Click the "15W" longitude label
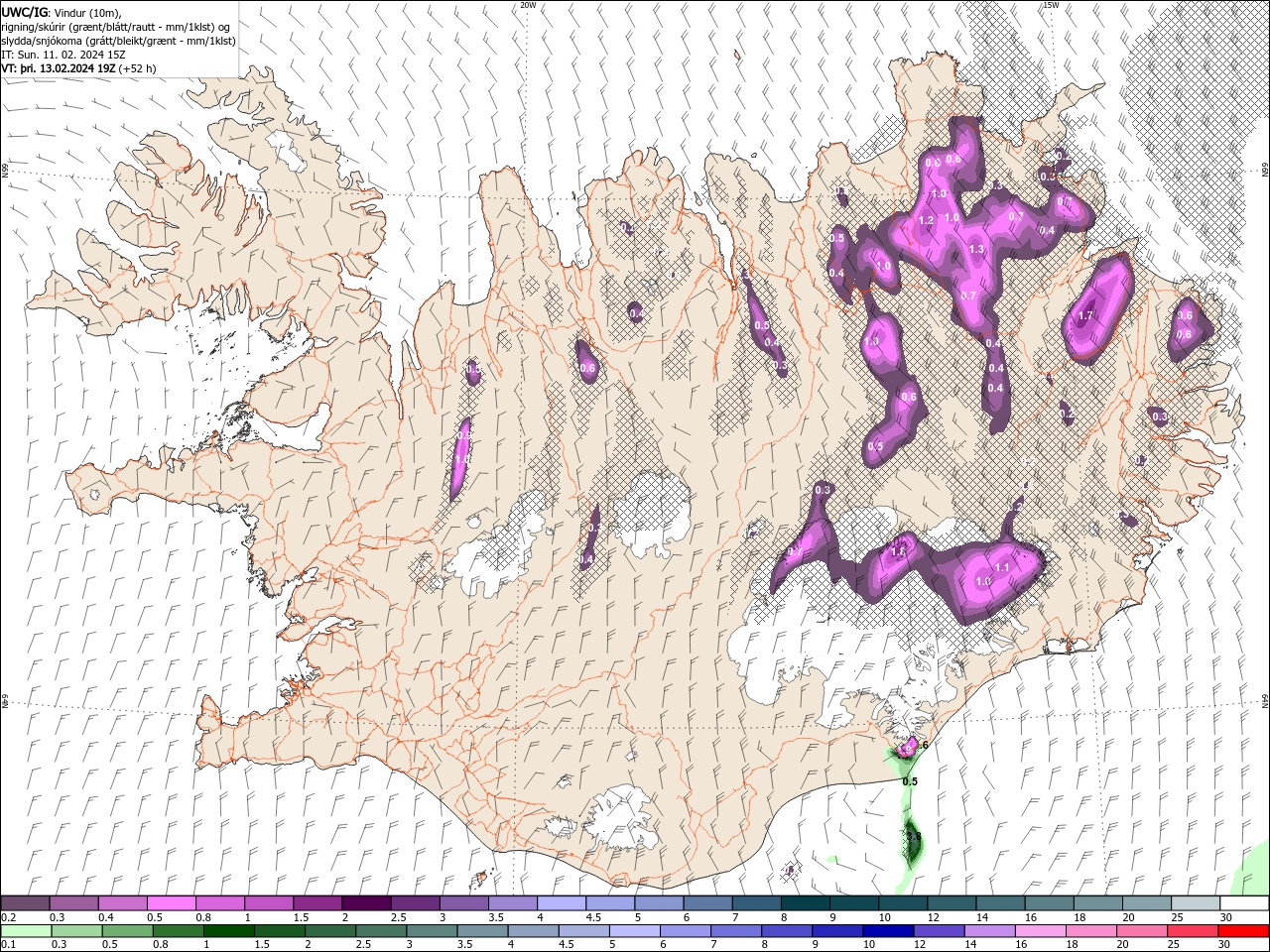The width and height of the screenshot is (1270, 952). click(1051, 5)
